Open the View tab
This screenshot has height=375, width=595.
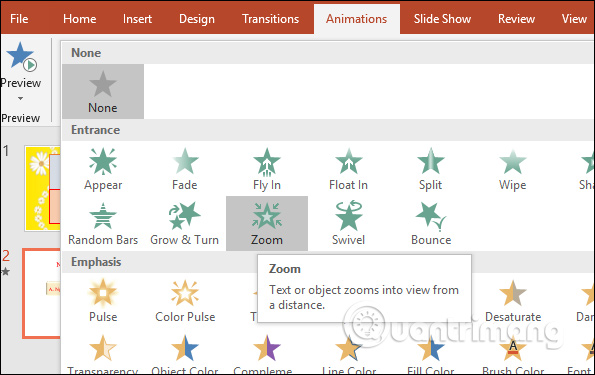tap(574, 19)
